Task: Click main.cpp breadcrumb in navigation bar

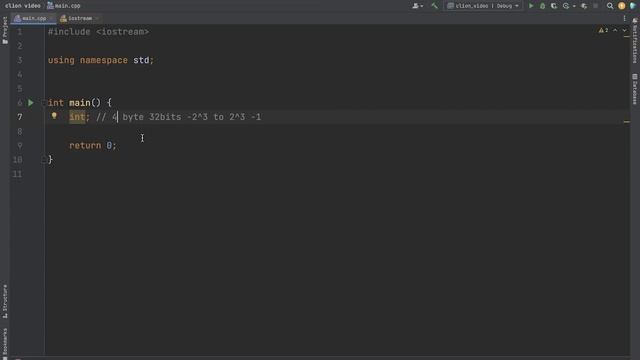Action: 64,6
